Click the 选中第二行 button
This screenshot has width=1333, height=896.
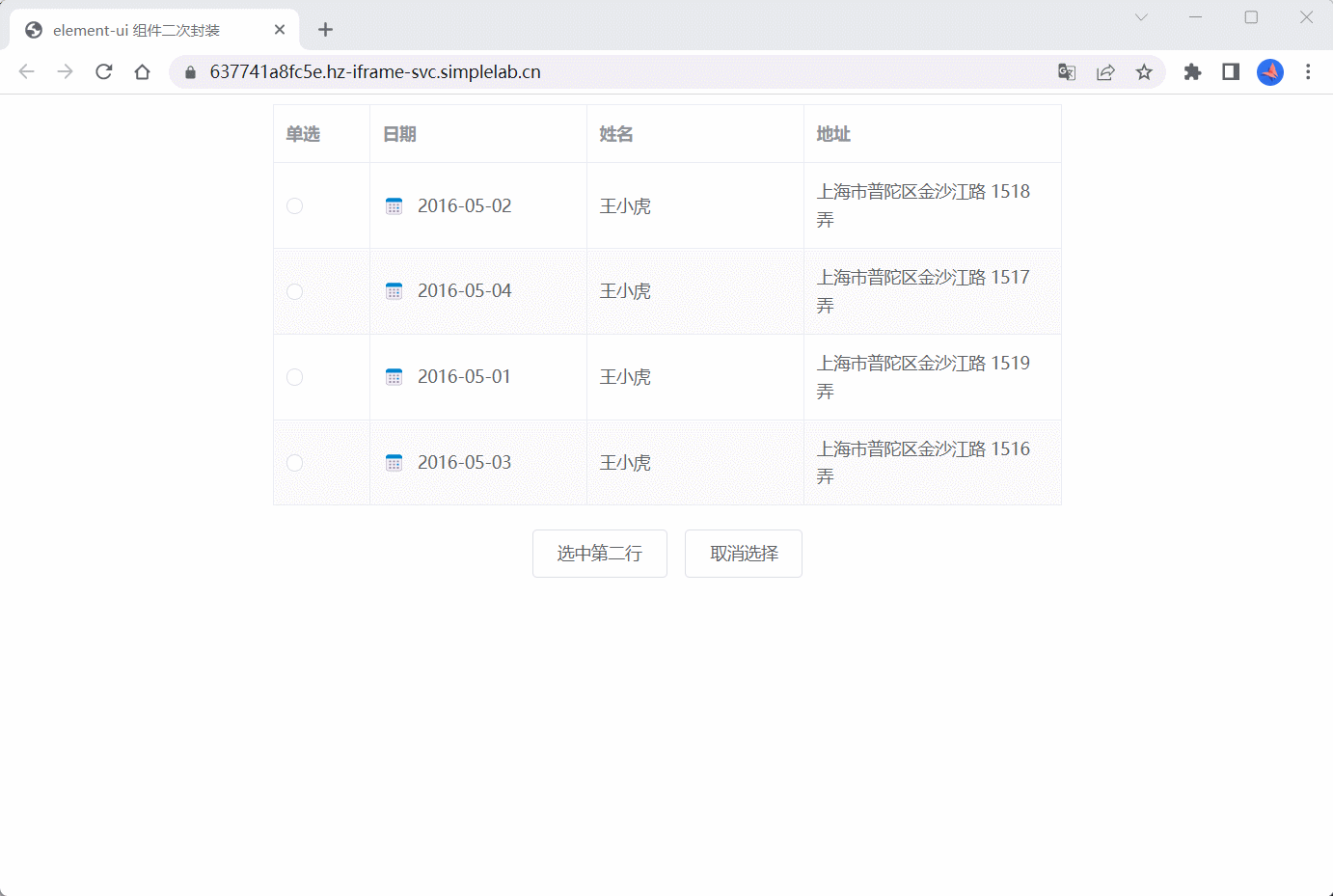(x=600, y=554)
